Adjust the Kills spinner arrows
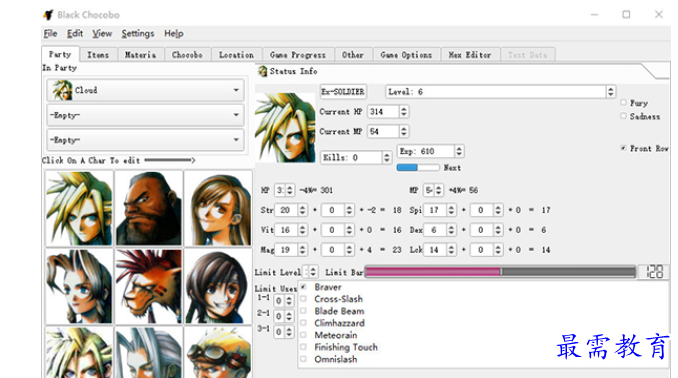Image resolution: width=678 pixels, height=378 pixels. coord(387,158)
